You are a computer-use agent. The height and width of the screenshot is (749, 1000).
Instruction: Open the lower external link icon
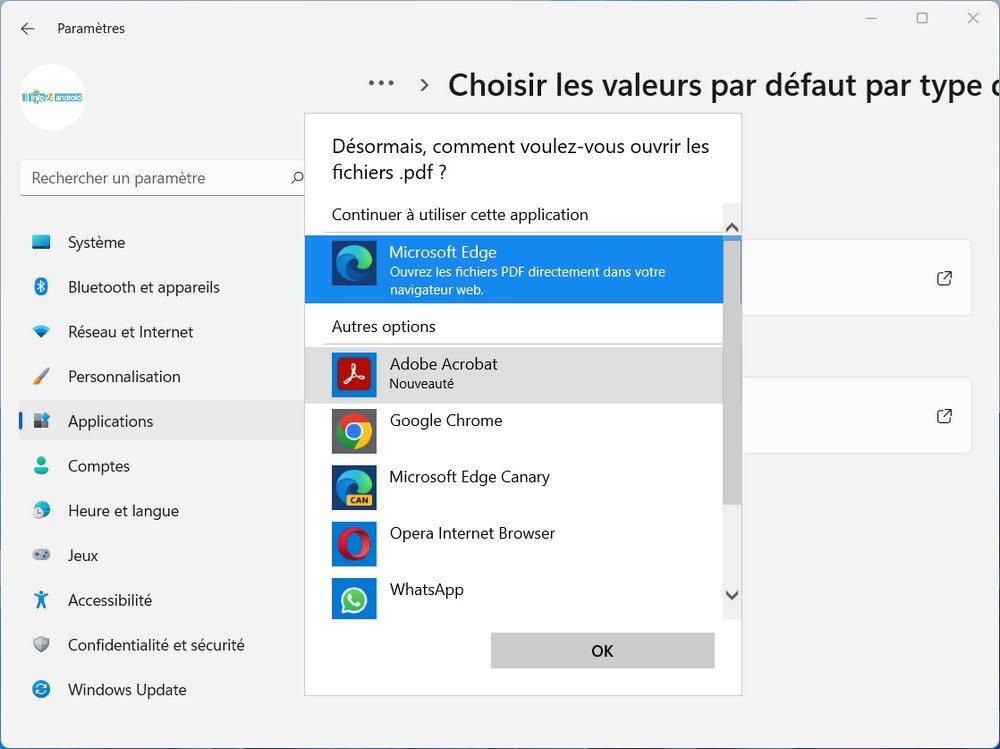(x=945, y=416)
